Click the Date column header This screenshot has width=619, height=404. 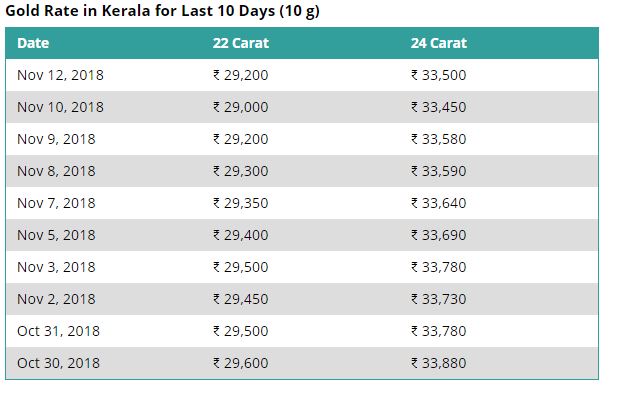33,43
